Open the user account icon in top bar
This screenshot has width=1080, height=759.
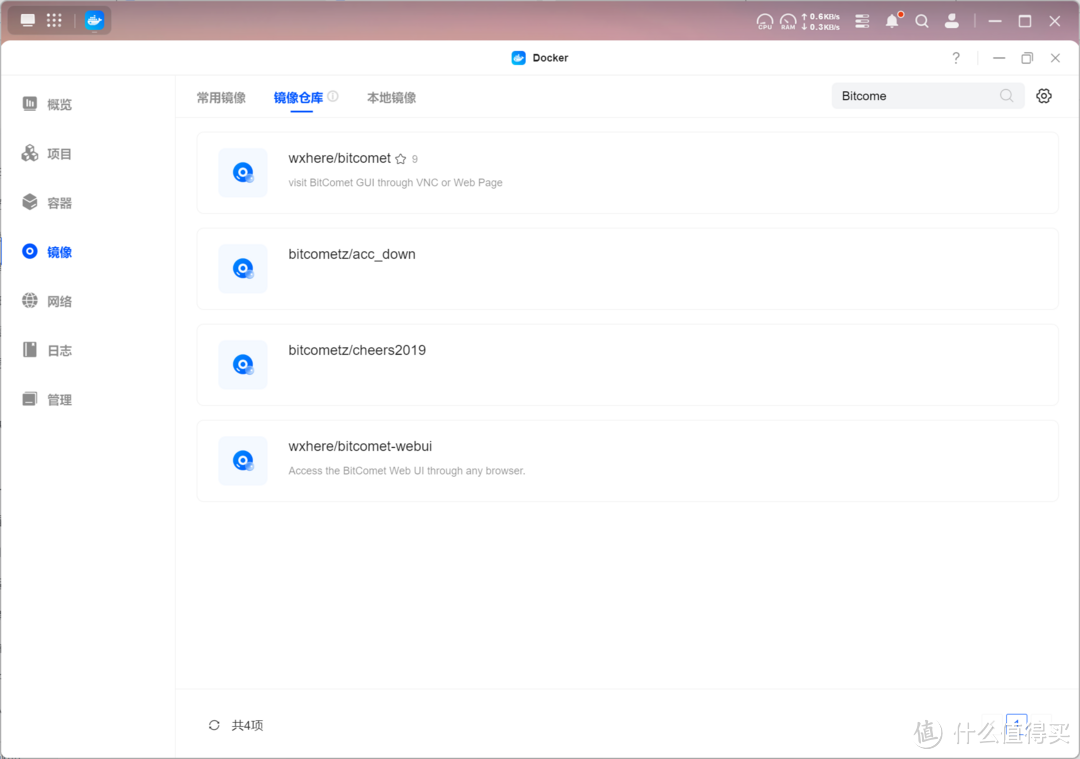click(x=951, y=20)
